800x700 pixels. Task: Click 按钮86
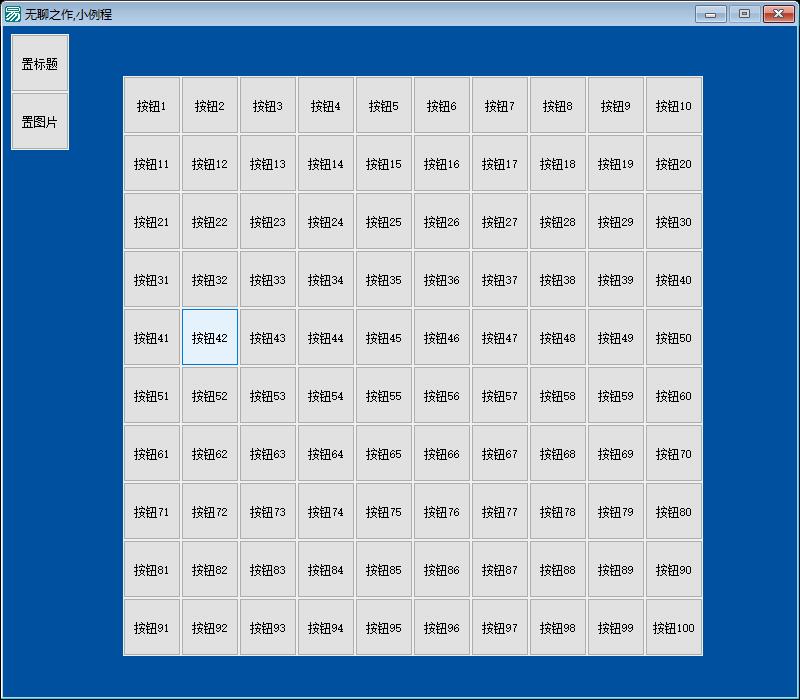[442, 569]
